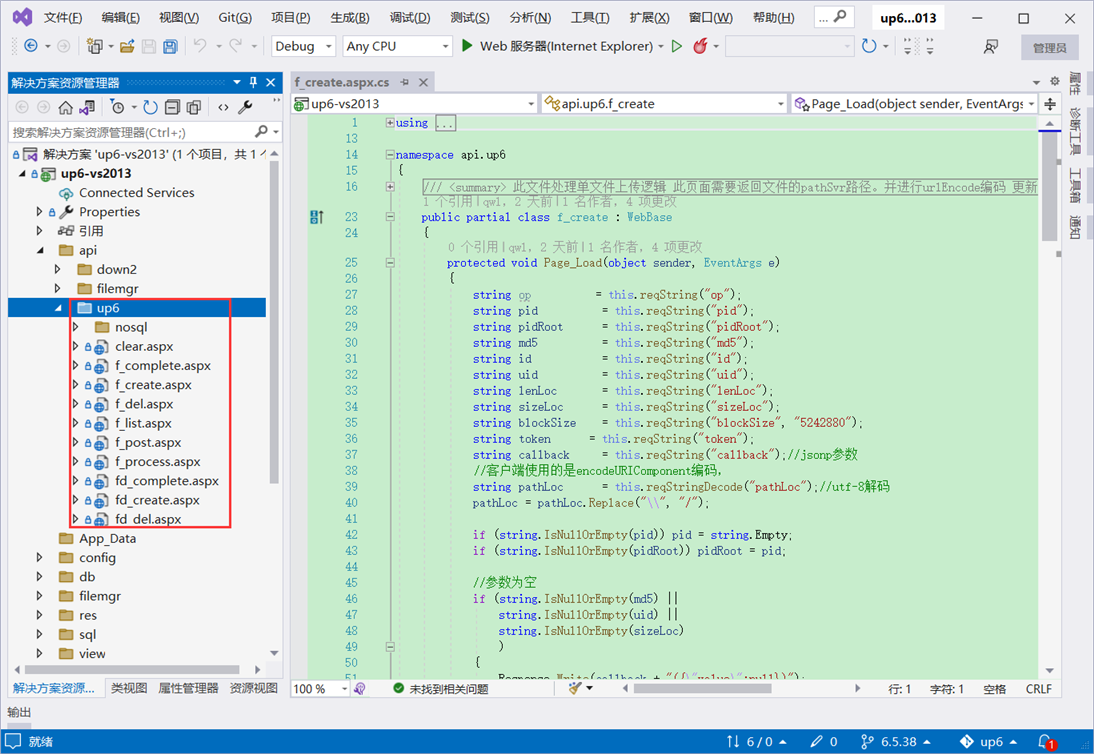
Task: Open the 100 % zoom level selector
Action: tap(320, 688)
